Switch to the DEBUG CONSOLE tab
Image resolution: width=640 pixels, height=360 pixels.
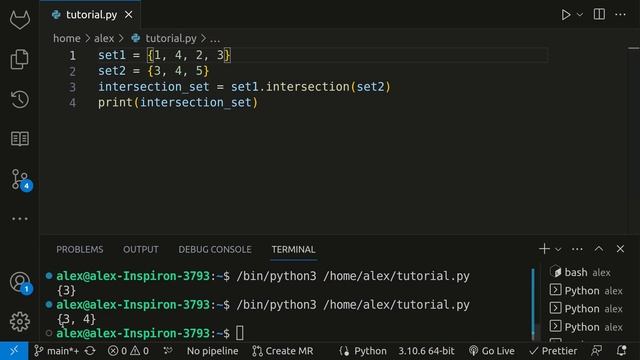tap(215, 249)
